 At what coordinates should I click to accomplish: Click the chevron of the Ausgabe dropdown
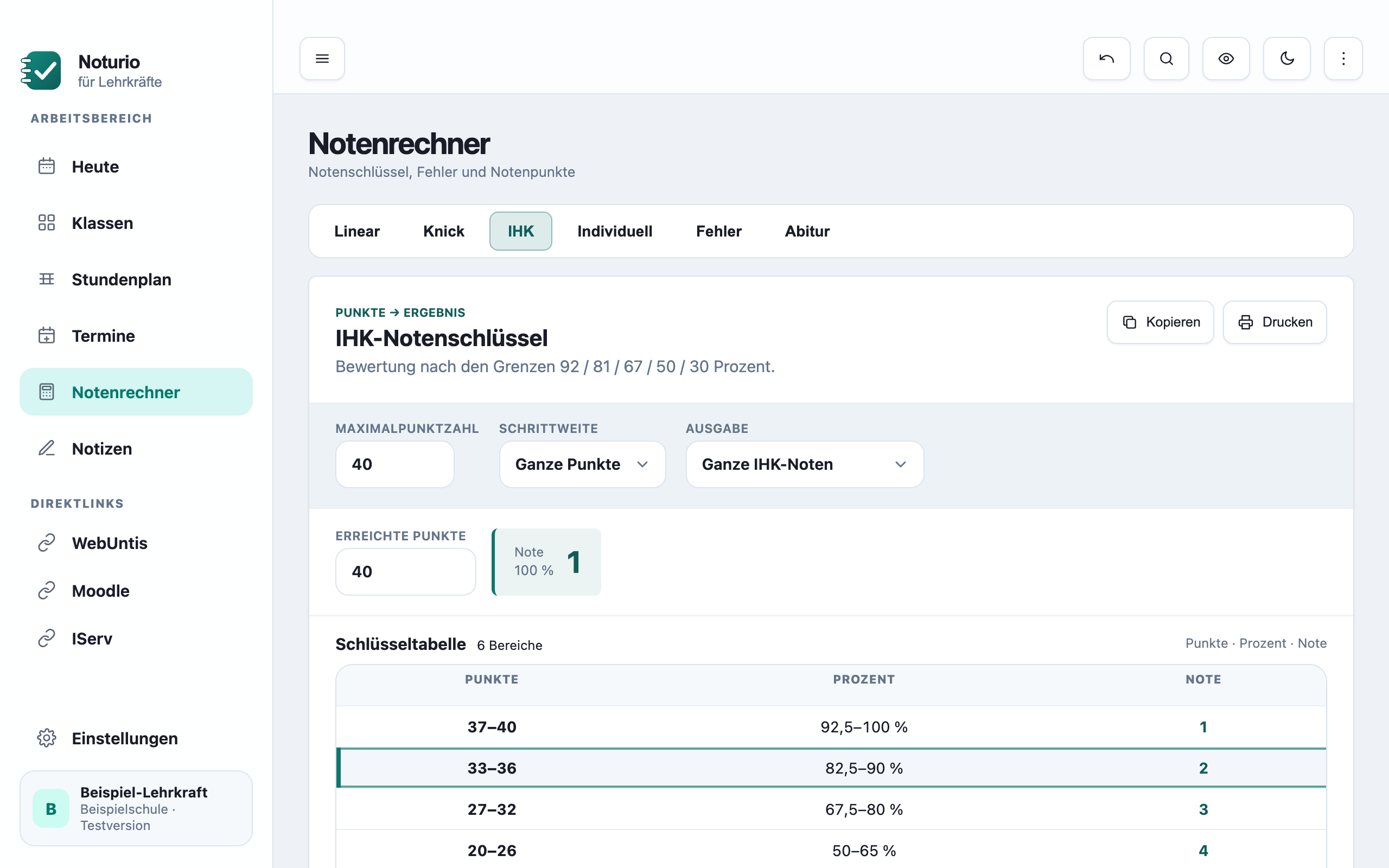point(901,464)
